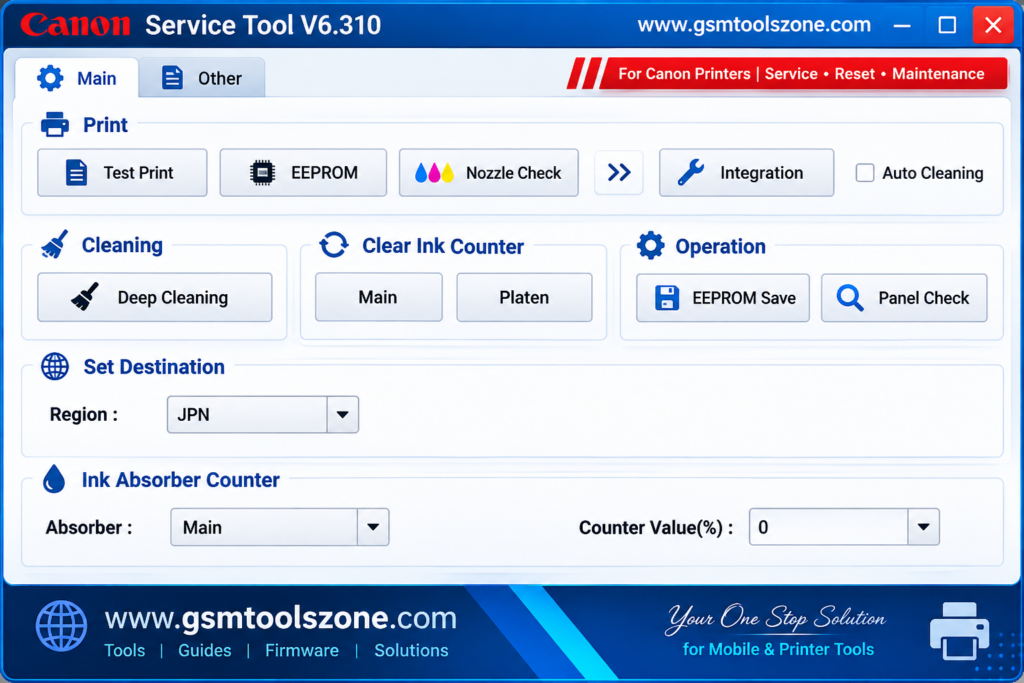Click the broom icon beside Cleaning heading

coord(55,244)
